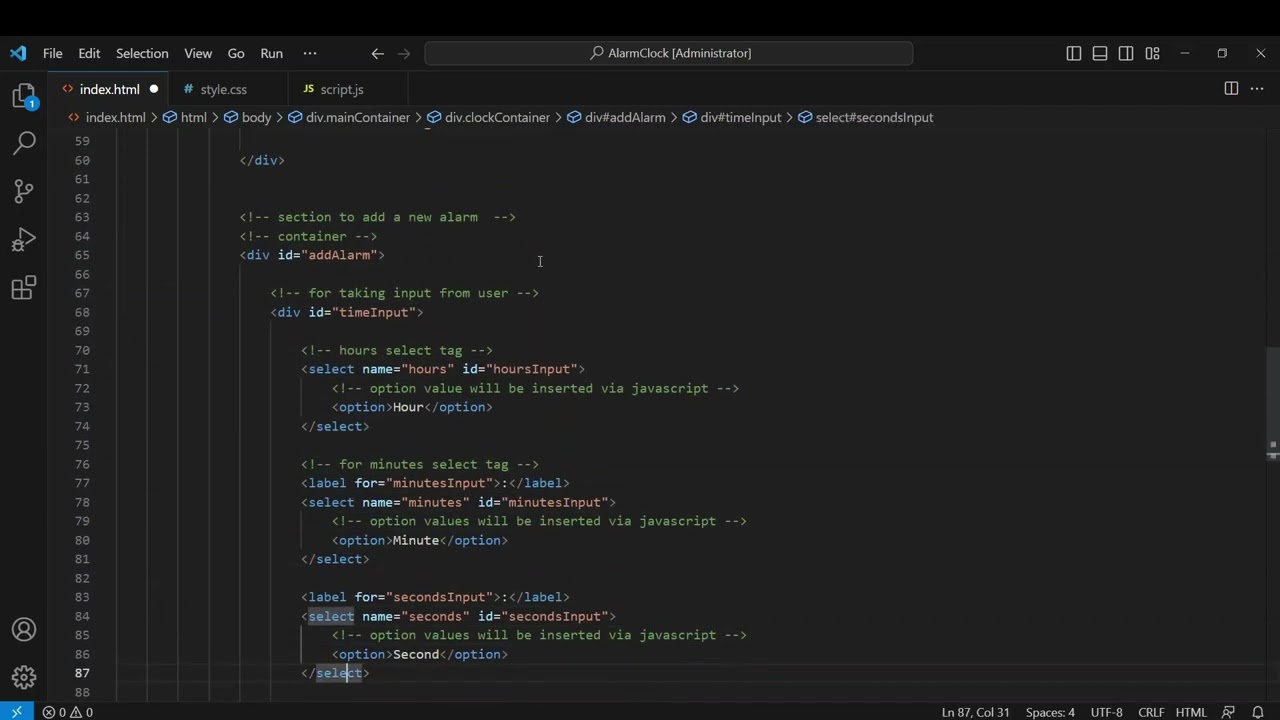This screenshot has width=1280, height=720.
Task: Click line number 65 in gutter
Action: (82, 255)
